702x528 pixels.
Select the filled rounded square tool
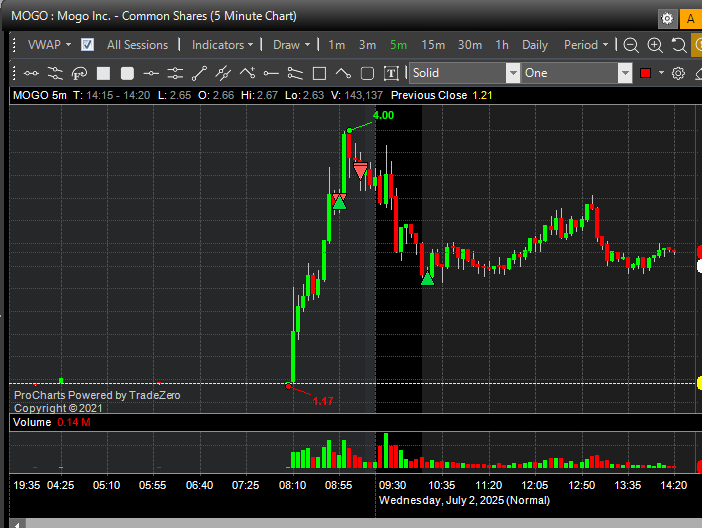point(127,73)
